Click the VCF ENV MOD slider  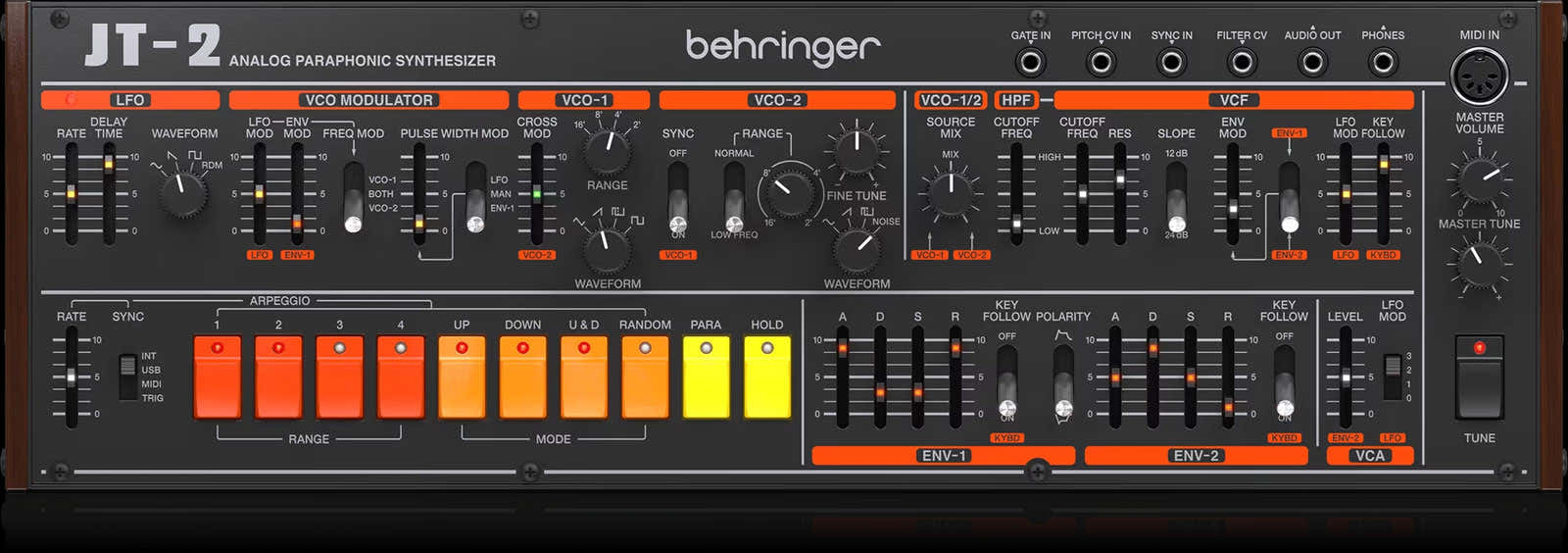(x=1233, y=194)
